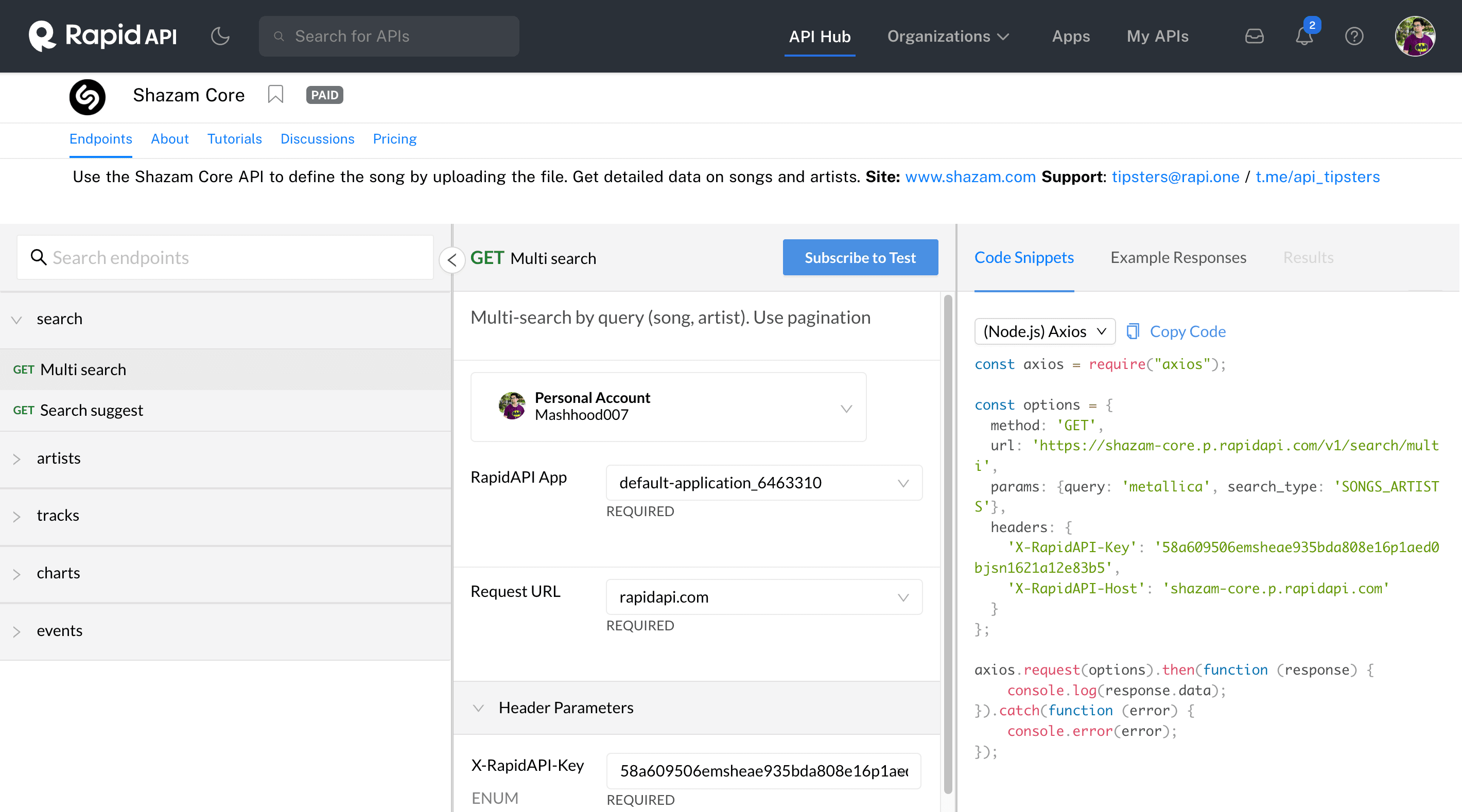Toggle dark mode moon icon
The width and height of the screenshot is (1462, 812).
pos(220,37)
